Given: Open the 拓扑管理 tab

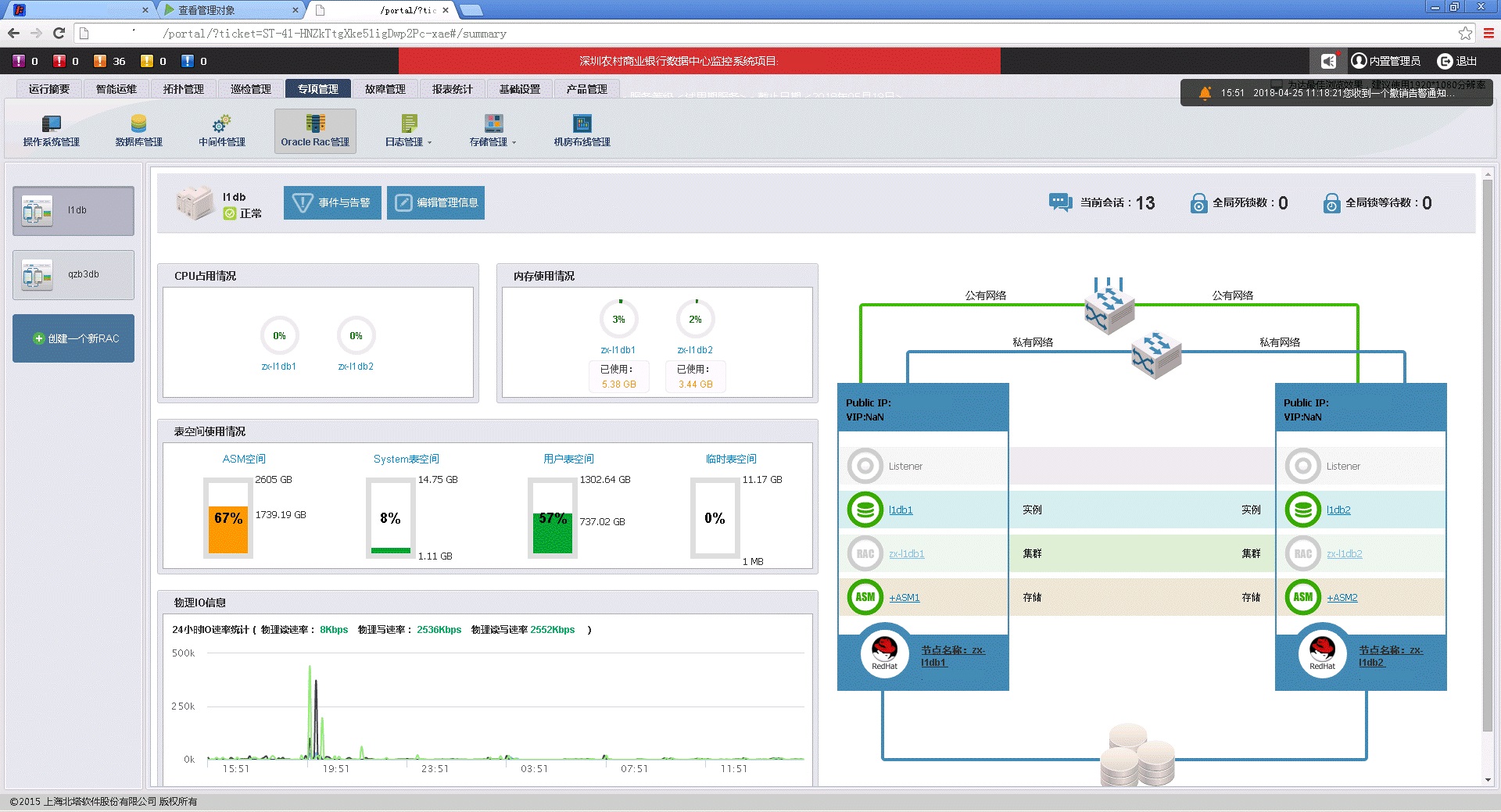Looking at the screenshot, I should 183,89.
